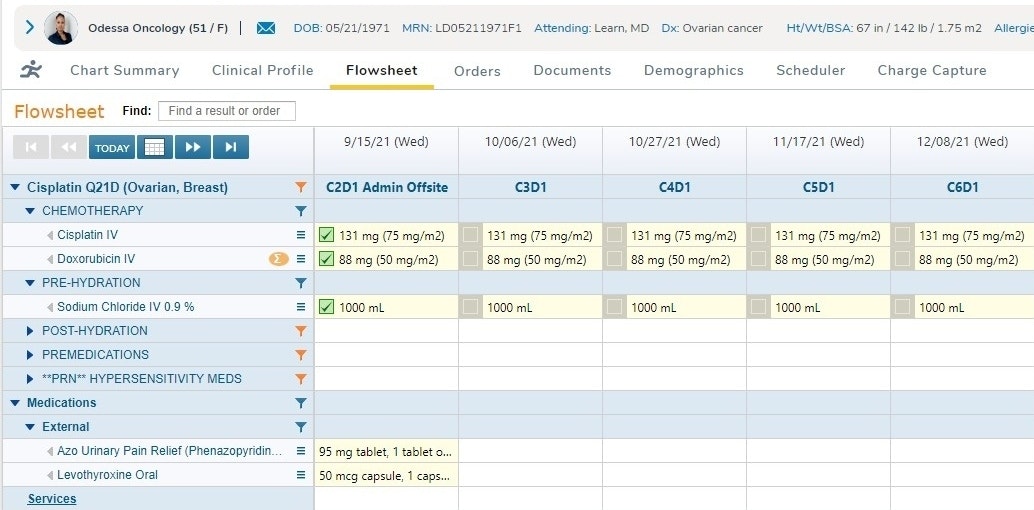
Task: Jump to first date with skip-back button
Action: point(30,148)
